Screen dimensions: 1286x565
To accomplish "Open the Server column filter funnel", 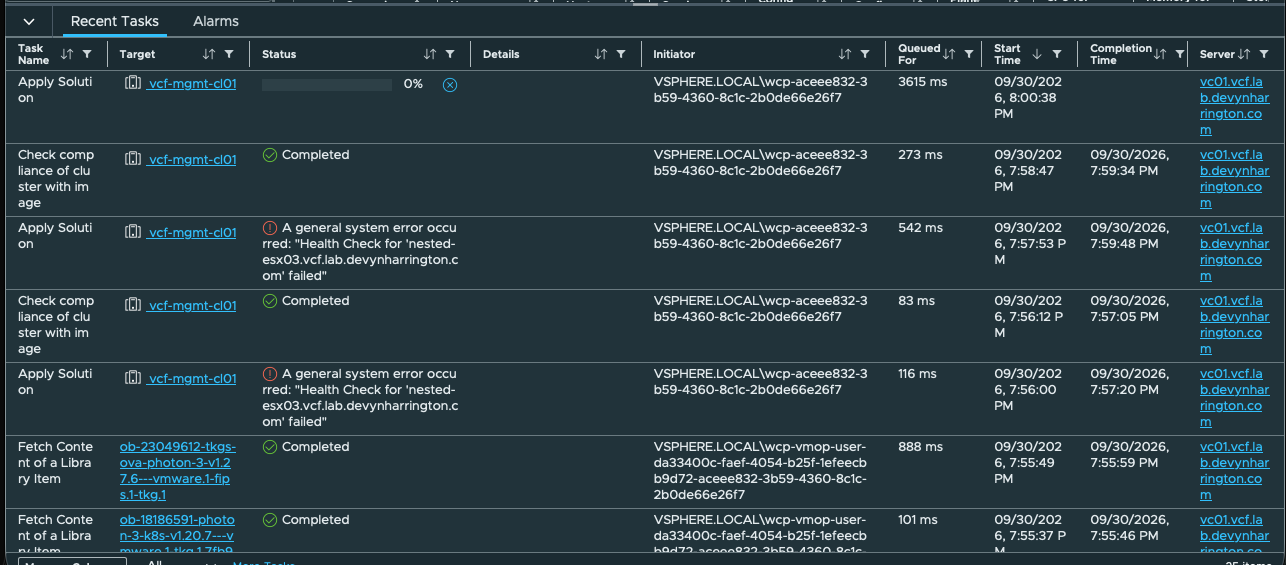I will (x=1263, y=54).
